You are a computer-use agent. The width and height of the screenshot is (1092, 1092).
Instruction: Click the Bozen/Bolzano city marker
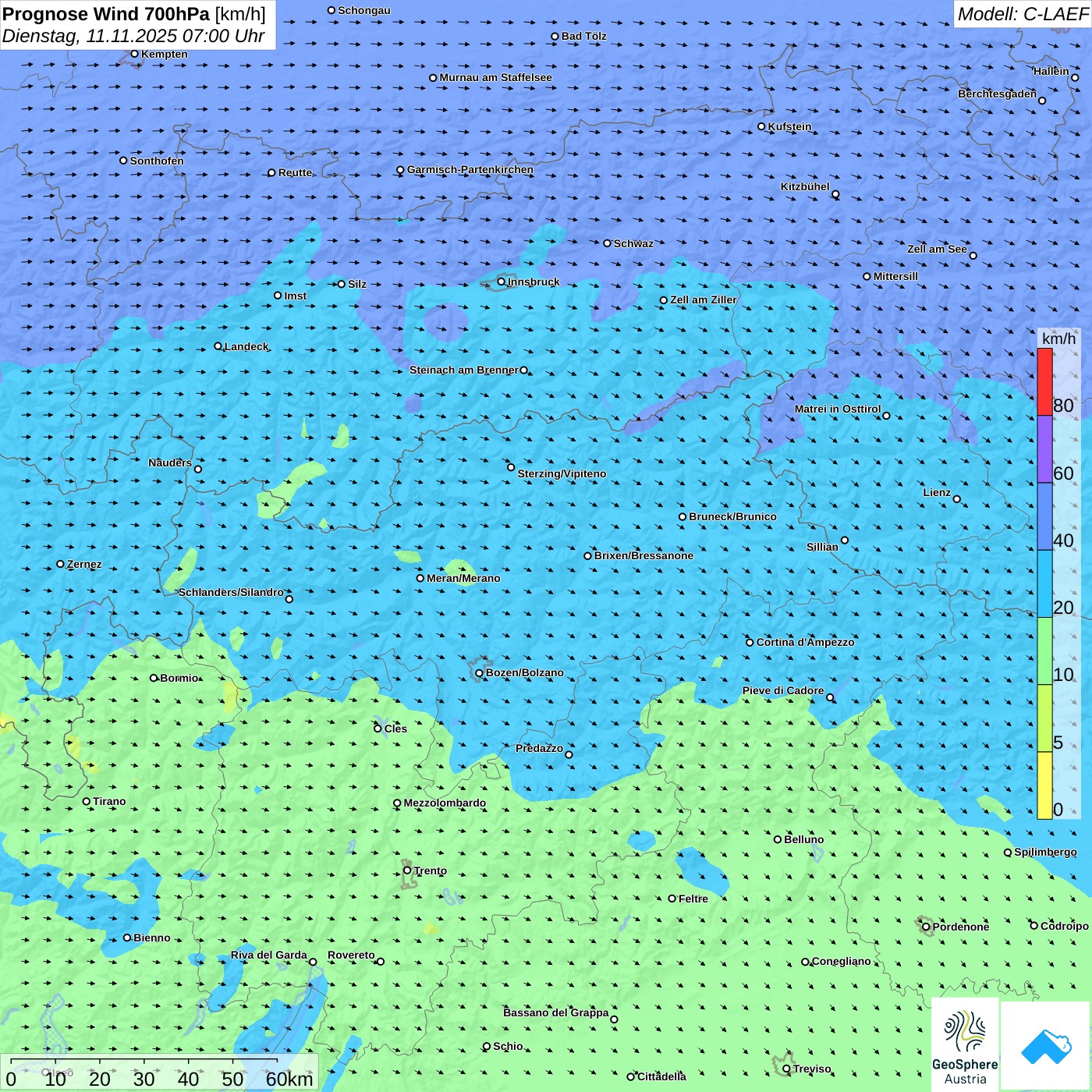[480, 673]
